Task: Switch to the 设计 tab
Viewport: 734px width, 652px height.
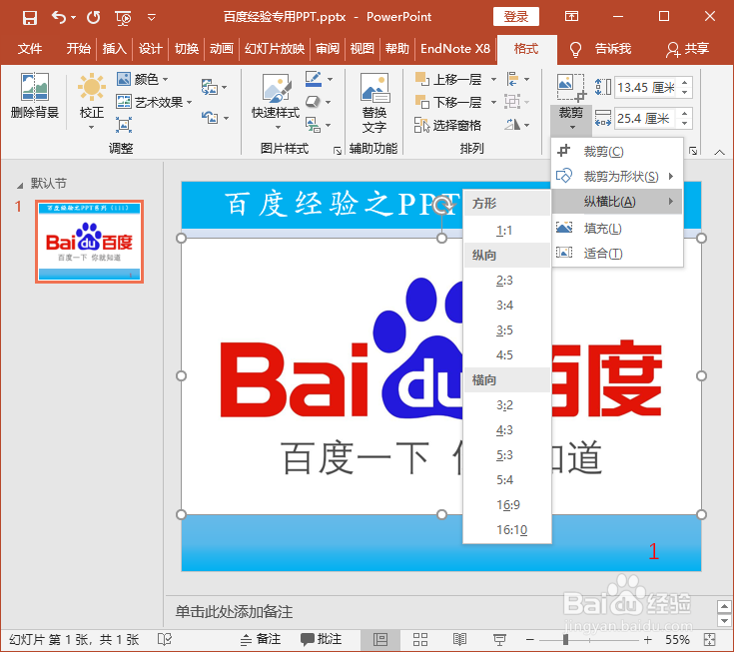Action: tap(150, 49)
